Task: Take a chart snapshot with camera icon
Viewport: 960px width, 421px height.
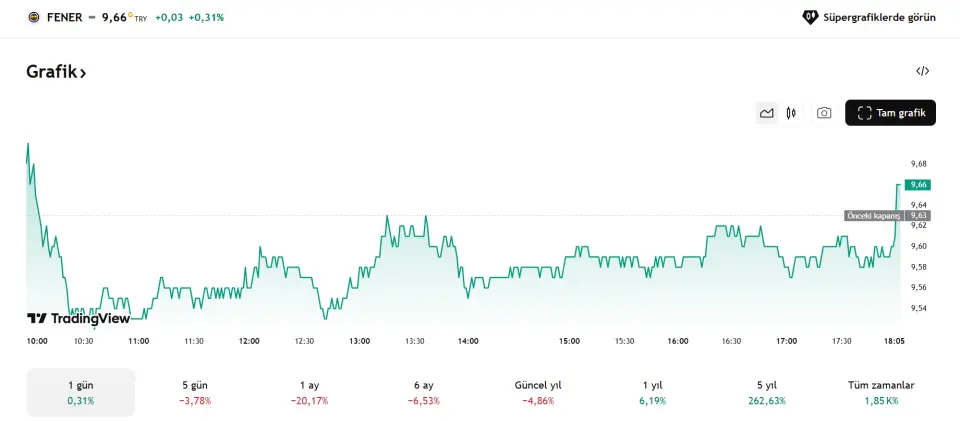Action: 824,113
